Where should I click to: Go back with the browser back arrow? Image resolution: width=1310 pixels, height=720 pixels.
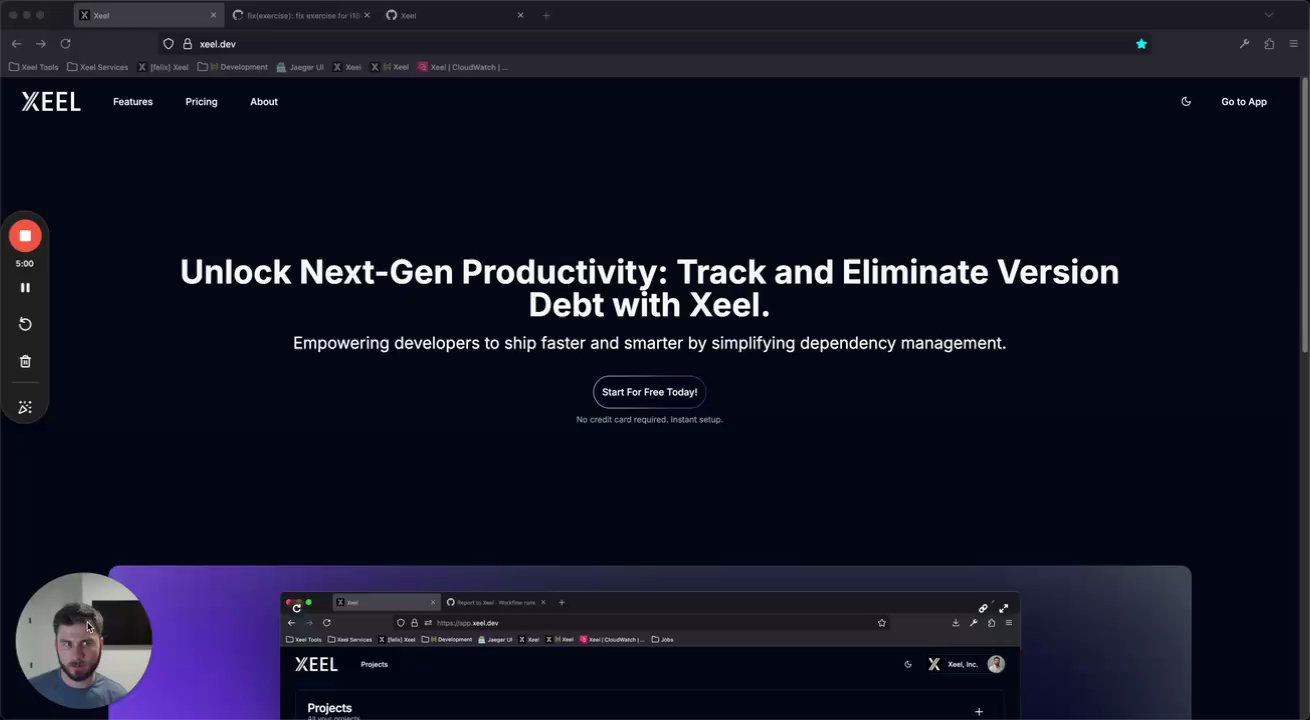(16, 44)
